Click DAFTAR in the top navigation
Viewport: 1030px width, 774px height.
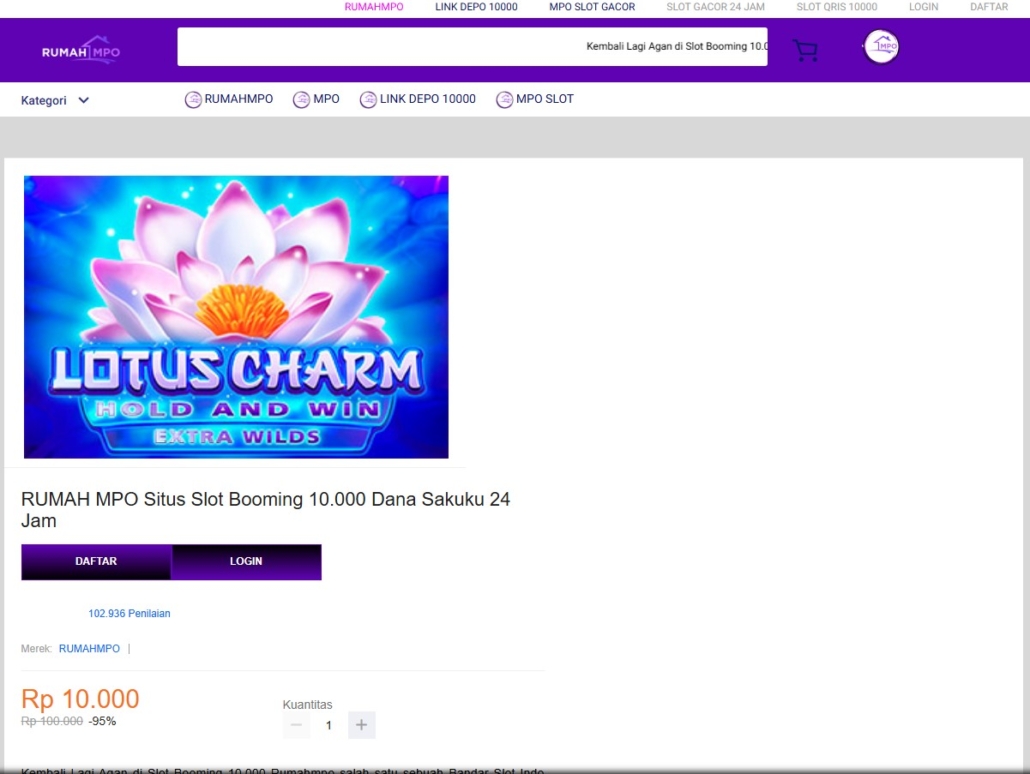pos(988,7)
